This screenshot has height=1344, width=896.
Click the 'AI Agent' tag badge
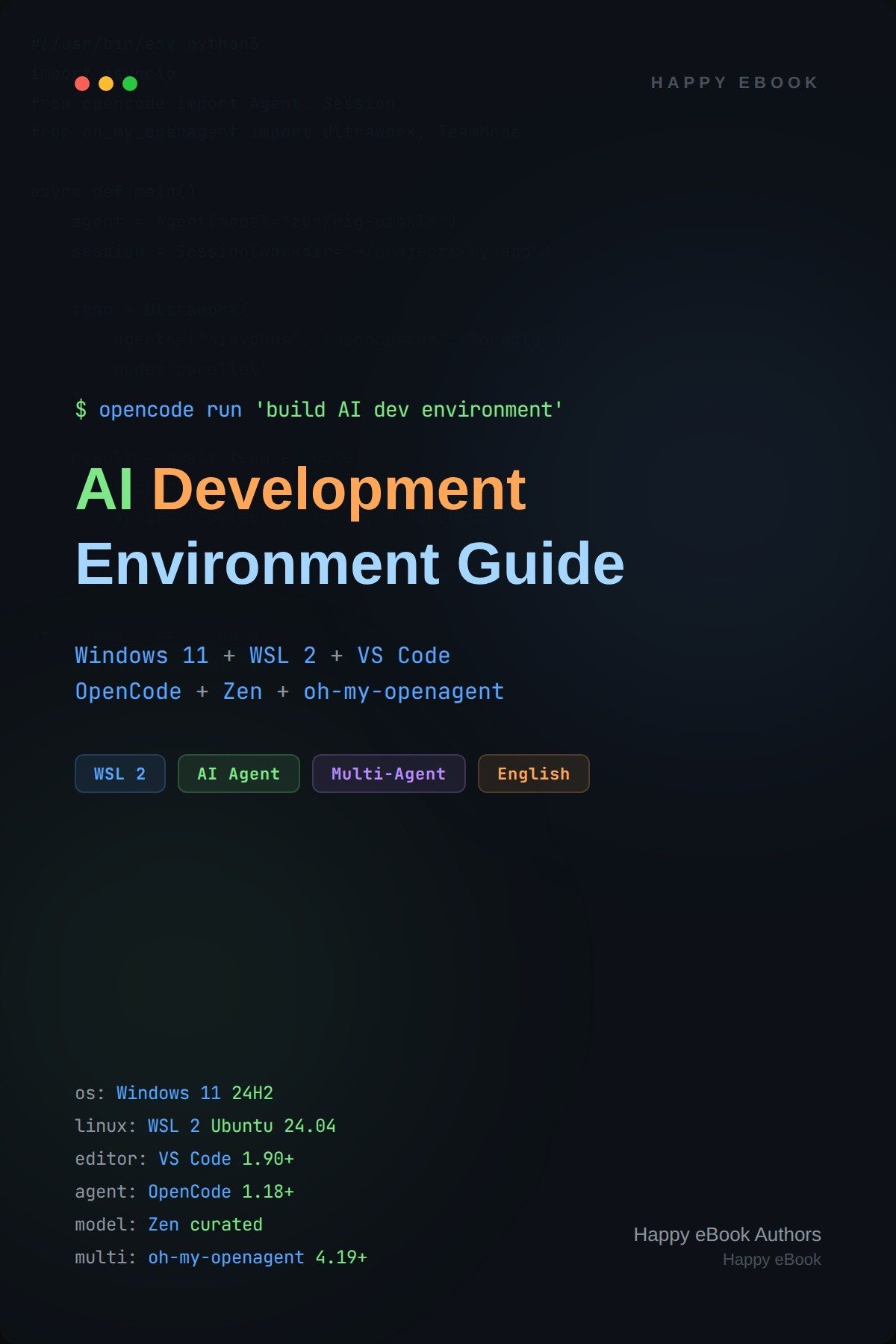pyautogui.click(x=239, y=774)
